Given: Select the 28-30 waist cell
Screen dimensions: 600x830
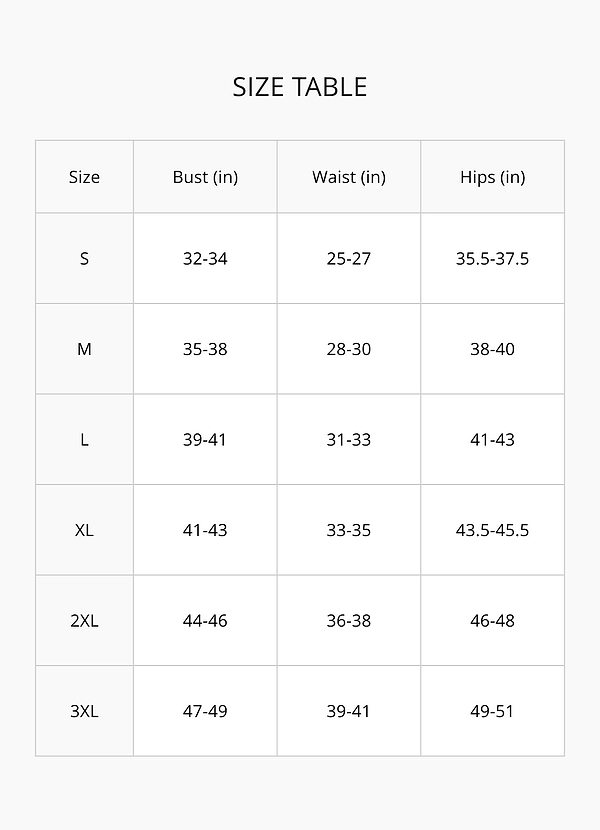Looking at the screenshot, I should 348,349.
